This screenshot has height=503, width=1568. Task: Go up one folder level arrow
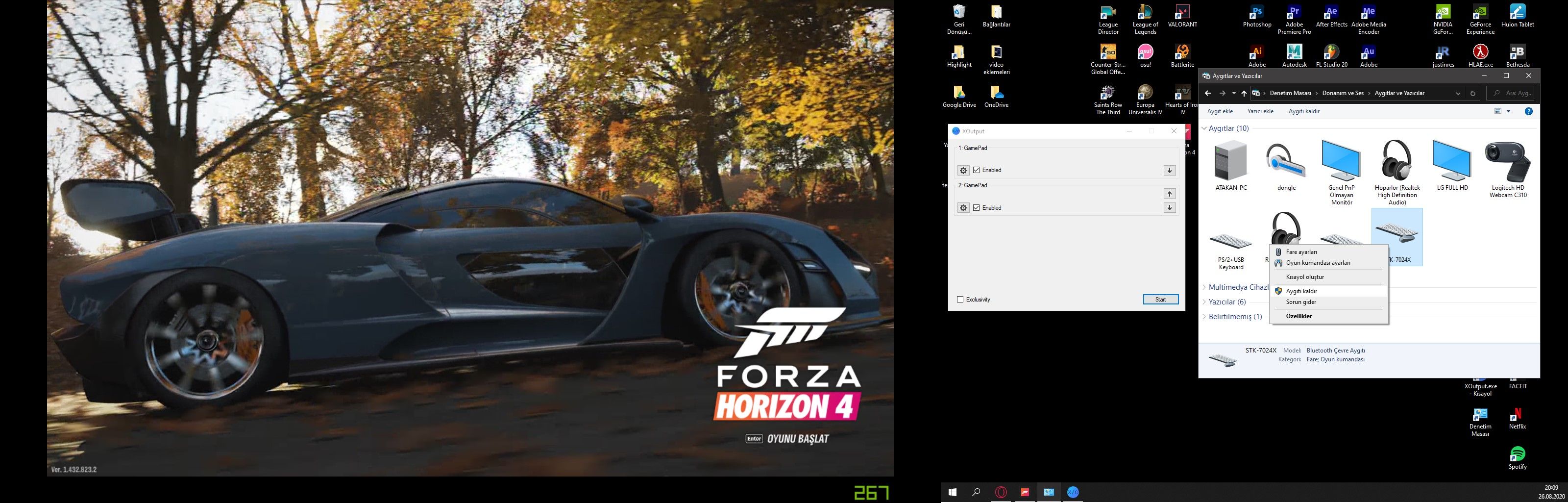coord(1244,93)
